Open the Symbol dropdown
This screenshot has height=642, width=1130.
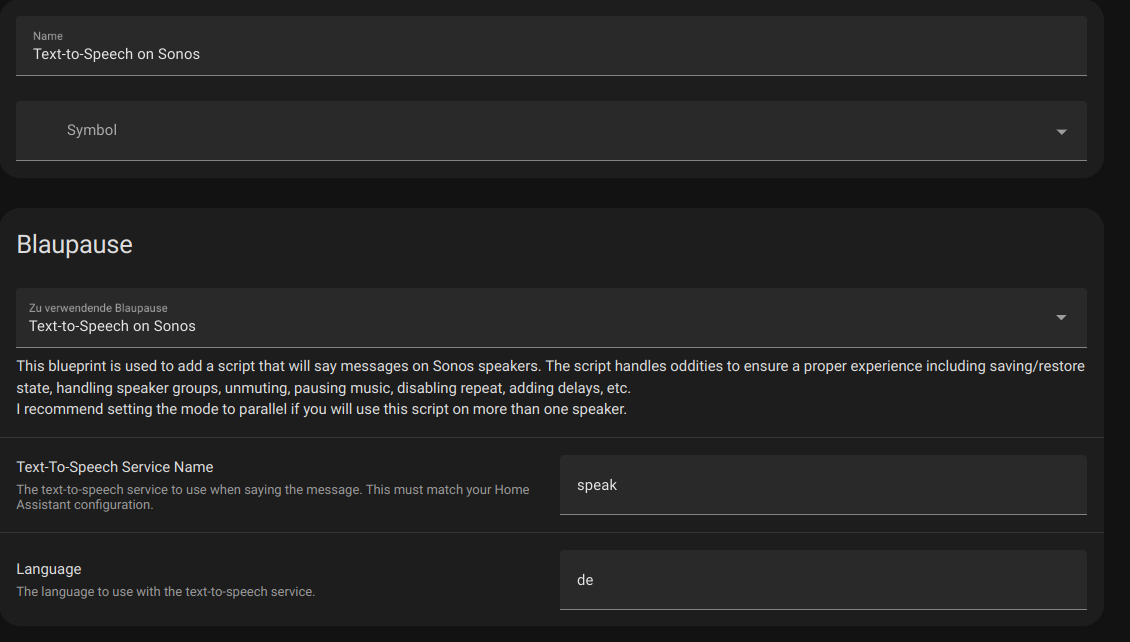(x=550, y=130)
